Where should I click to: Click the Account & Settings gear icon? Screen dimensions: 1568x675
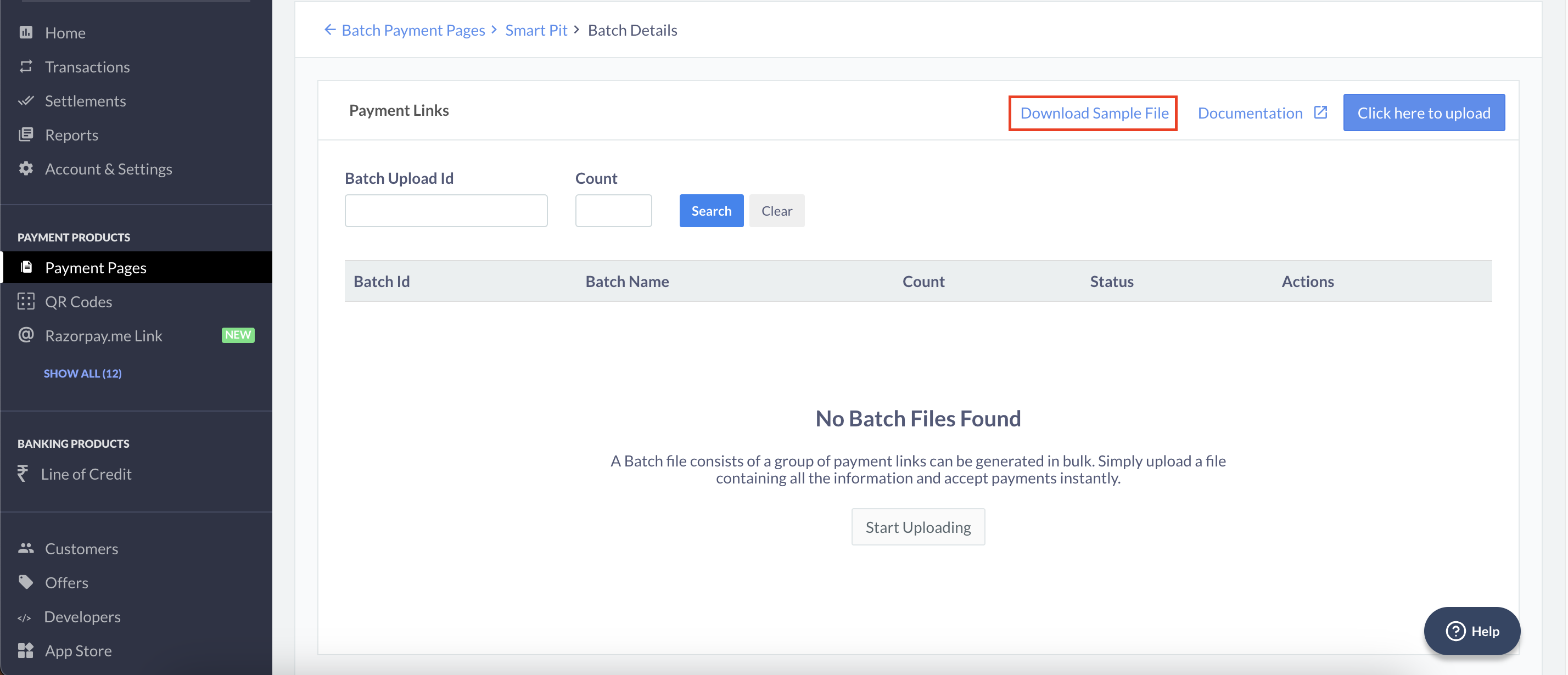(x=26, y=168)
